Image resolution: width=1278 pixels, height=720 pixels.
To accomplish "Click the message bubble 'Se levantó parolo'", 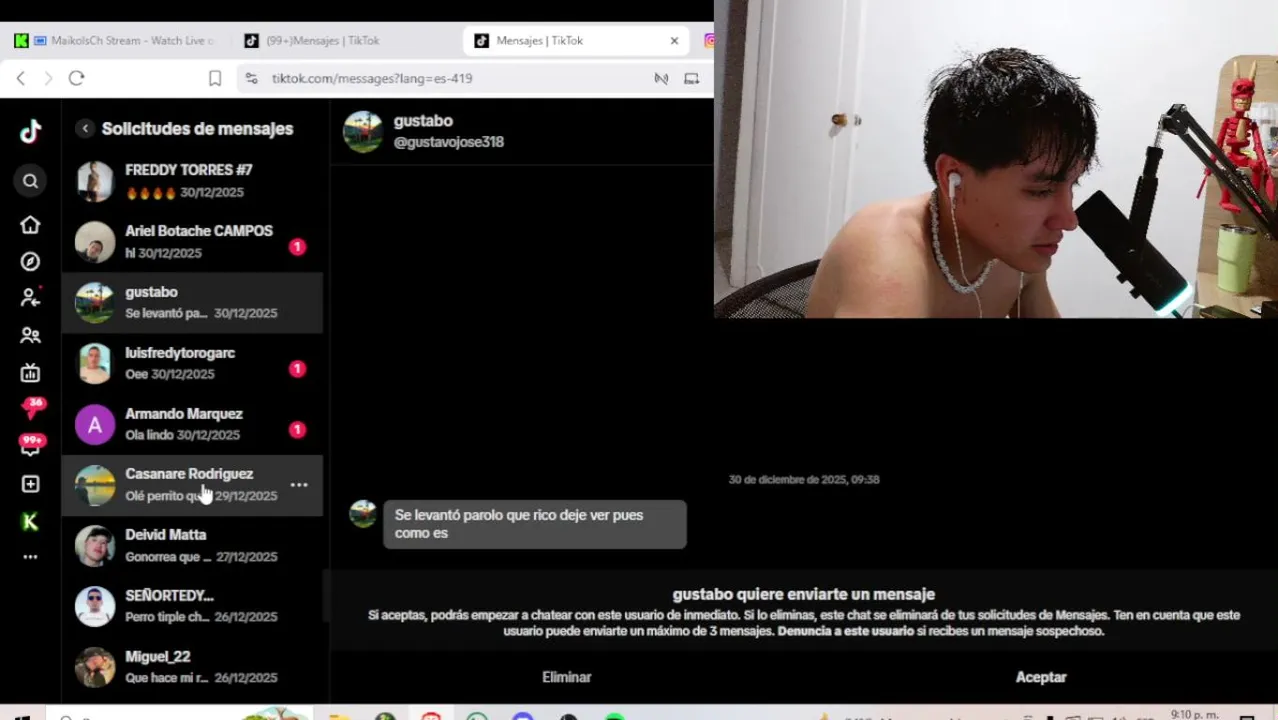I will 535,524.
